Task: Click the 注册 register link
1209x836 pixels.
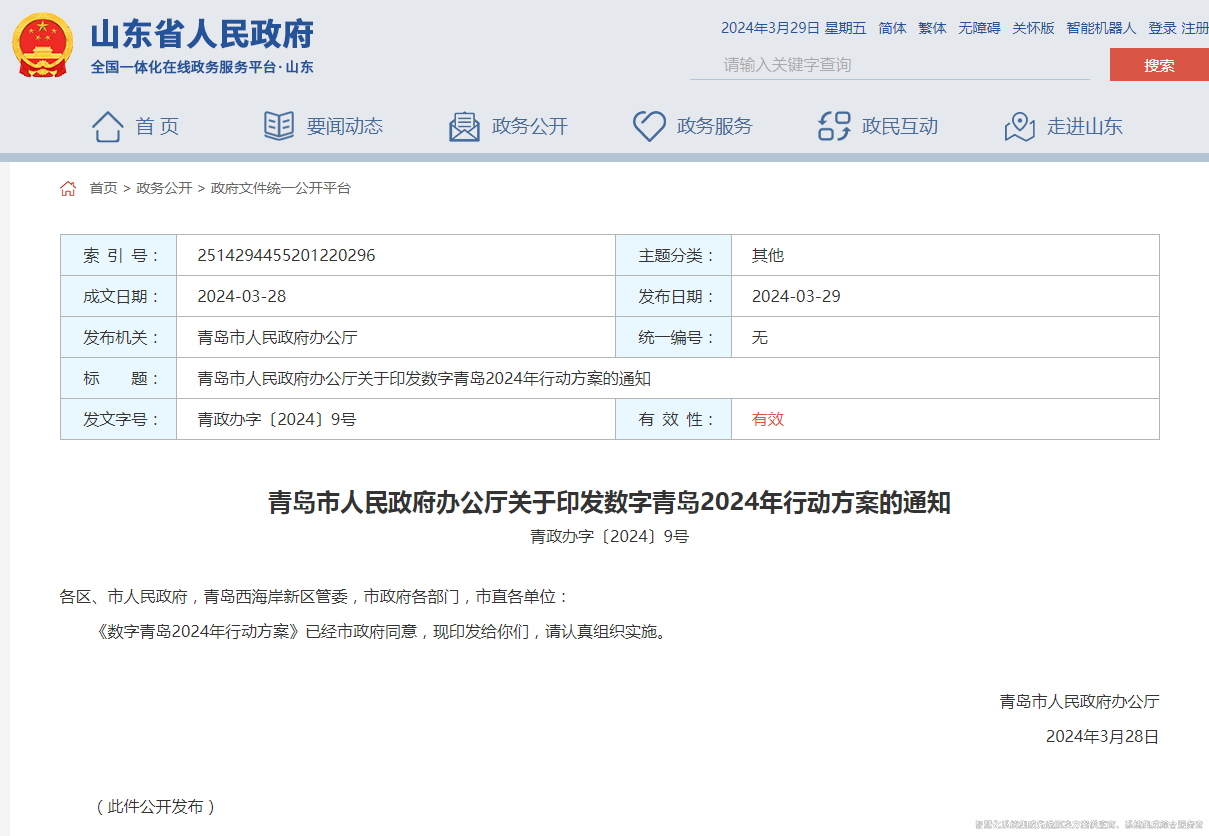Action: (x=1196, y=28)
